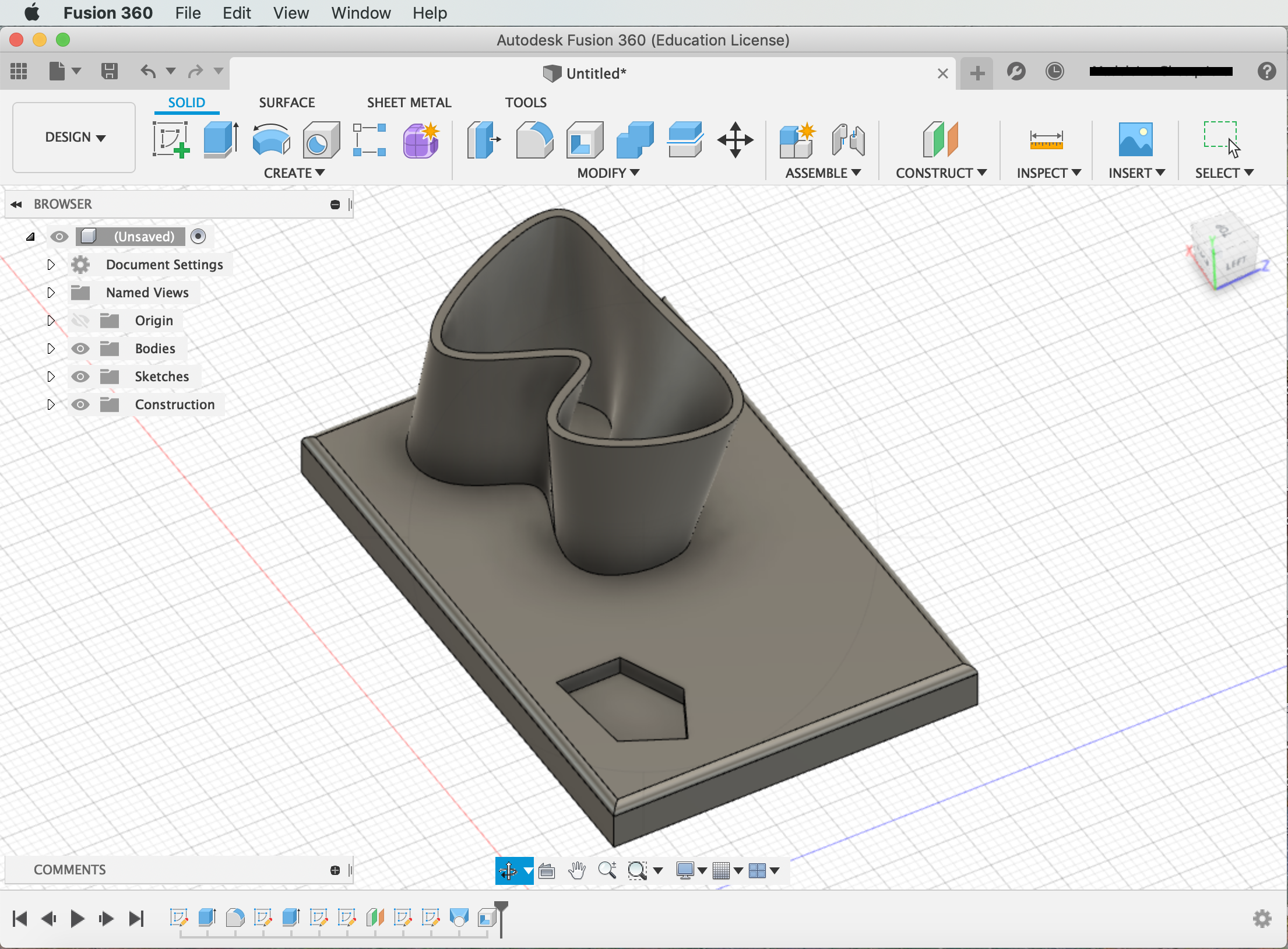Hide the Sketches folder
Screen dimensions: 1288x949
pyautogui.click(x=80, y=377)
